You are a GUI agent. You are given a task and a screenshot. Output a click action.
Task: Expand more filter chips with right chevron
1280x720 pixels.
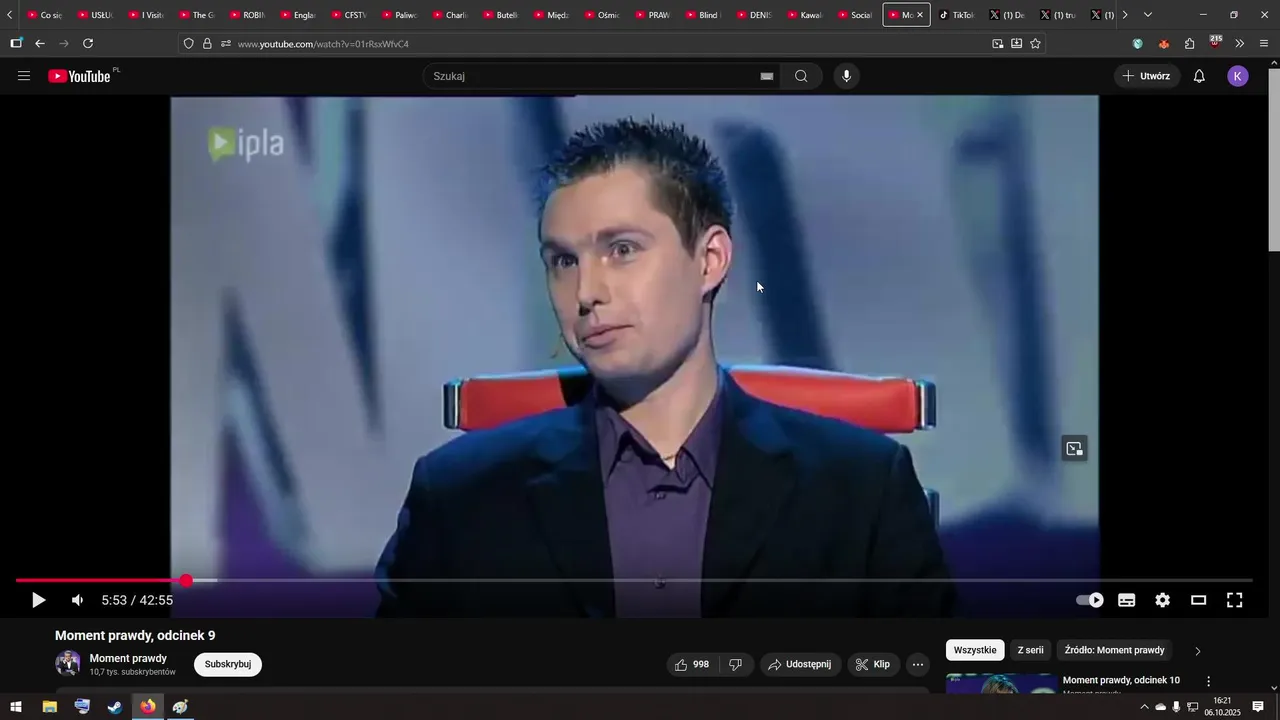pyautogui.click(x=1197, y=651)
